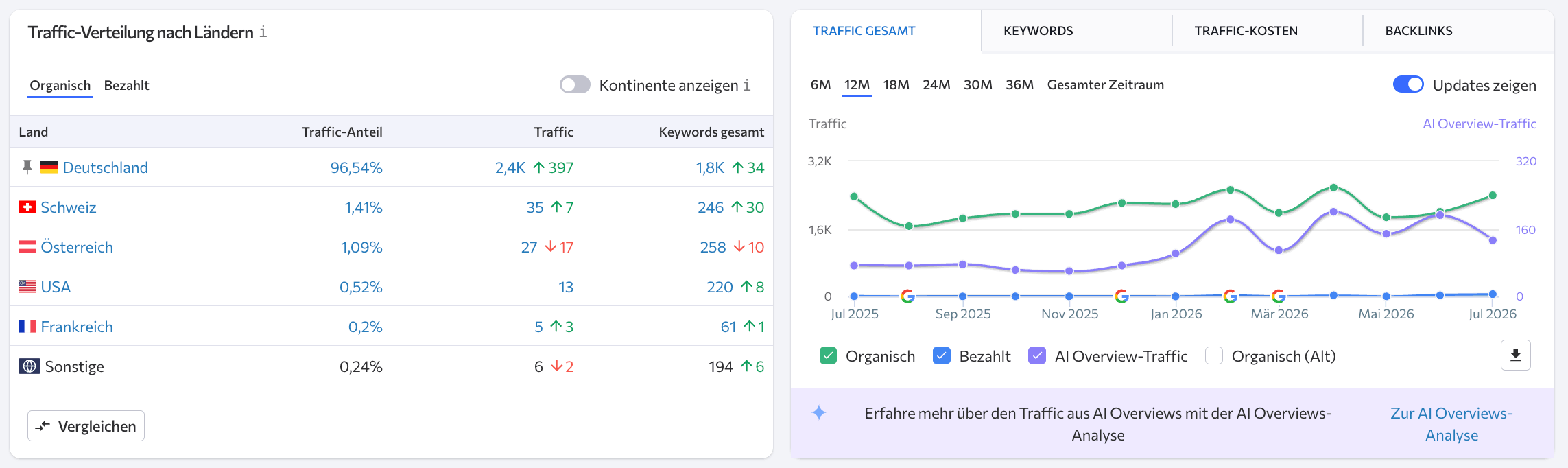
Task: Click the German flag icon
Action: pyautogui.click(x=49, y=167)
